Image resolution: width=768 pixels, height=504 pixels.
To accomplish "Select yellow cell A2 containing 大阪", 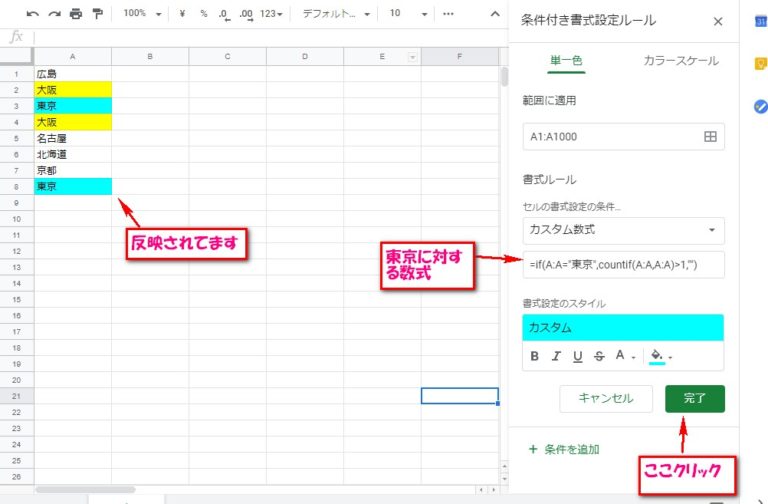I will pyautogui.click(x=72, y=90).
